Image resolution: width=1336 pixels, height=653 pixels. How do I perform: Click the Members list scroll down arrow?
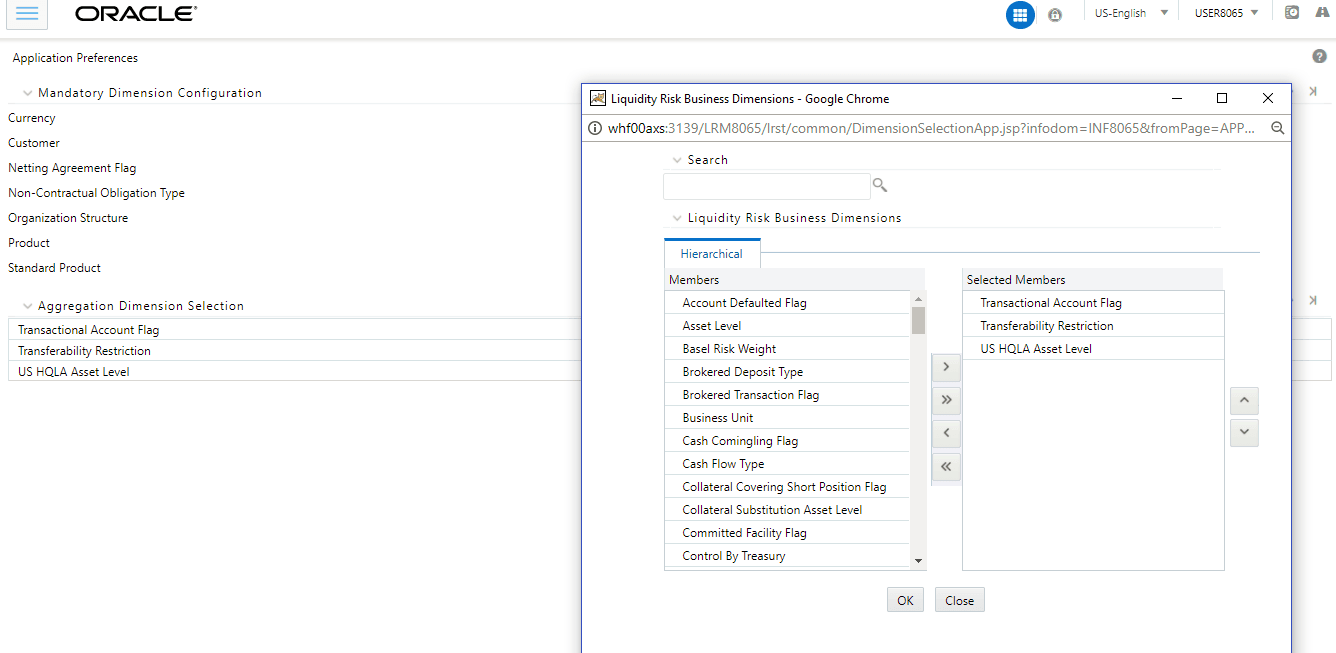point(918,561)
